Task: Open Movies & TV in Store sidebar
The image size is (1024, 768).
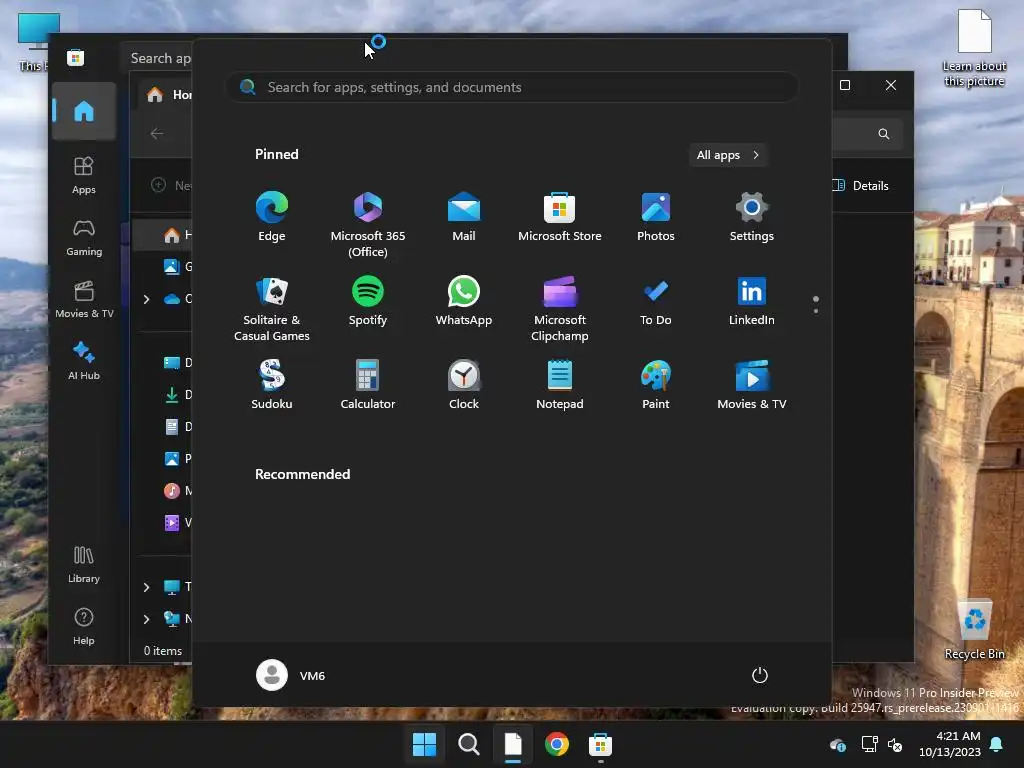Action: point(84,299)
